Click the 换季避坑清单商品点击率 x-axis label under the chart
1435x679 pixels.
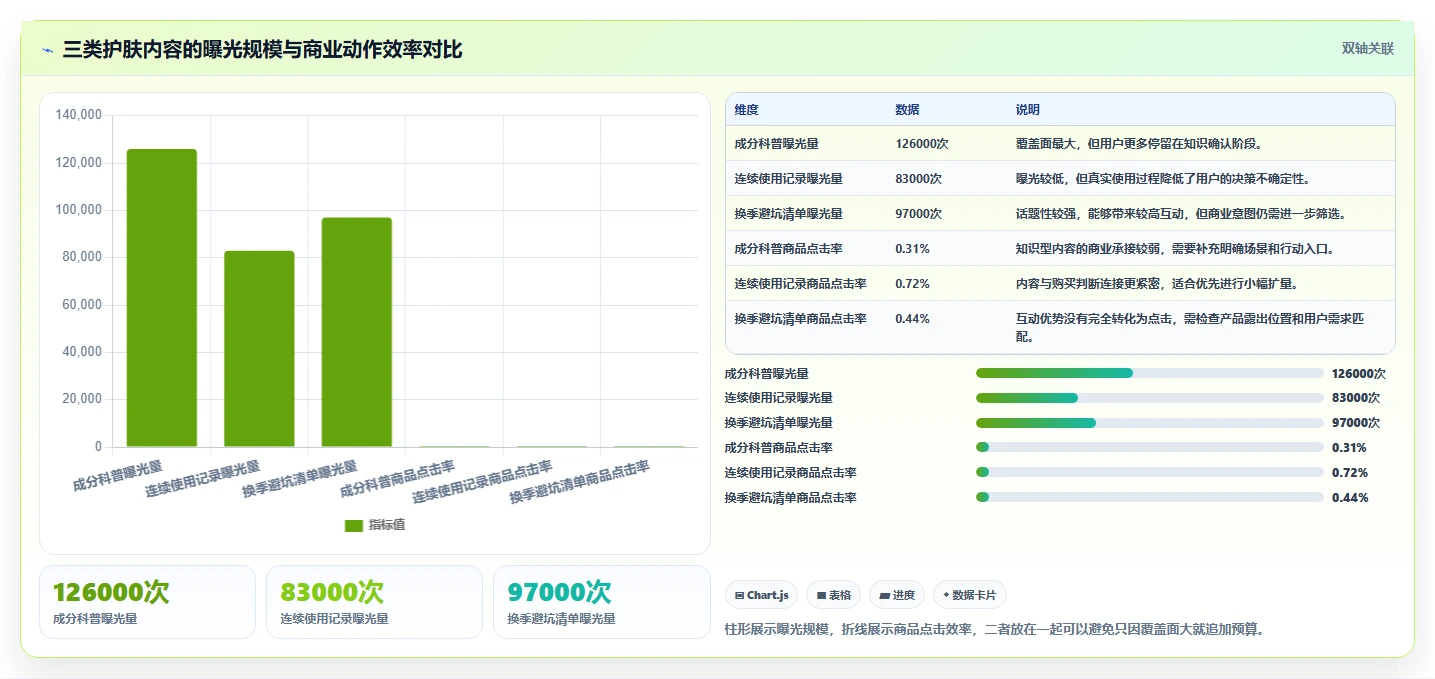click(x=580, y=482)
